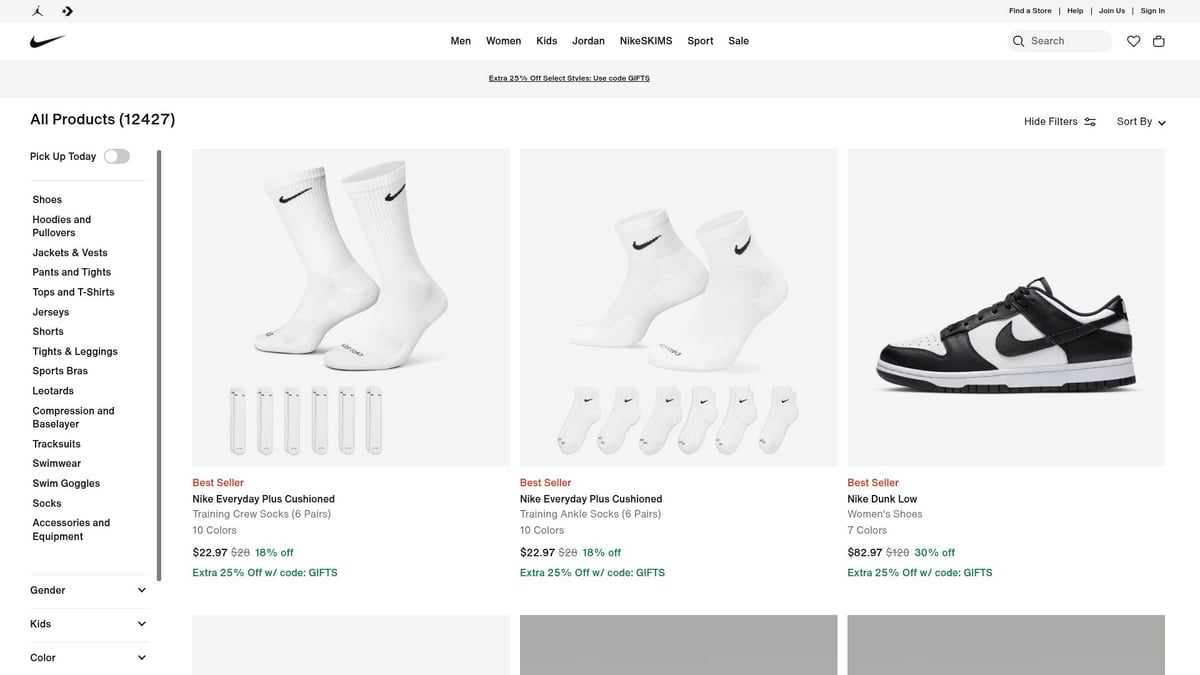This screenshot has width=1200, height=675.
Task: Open the shopping bag icon
Action: tap(1159, 41)
